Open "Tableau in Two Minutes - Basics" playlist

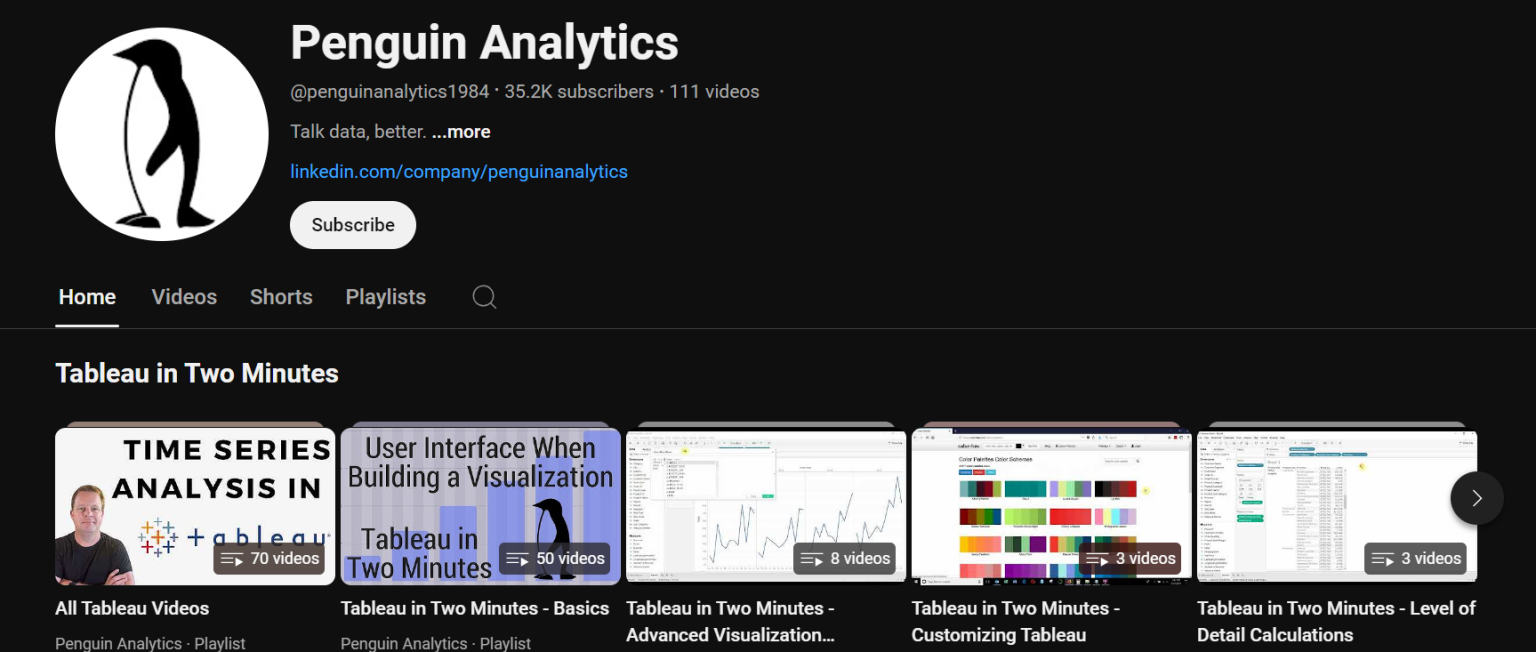coord(475,608)
